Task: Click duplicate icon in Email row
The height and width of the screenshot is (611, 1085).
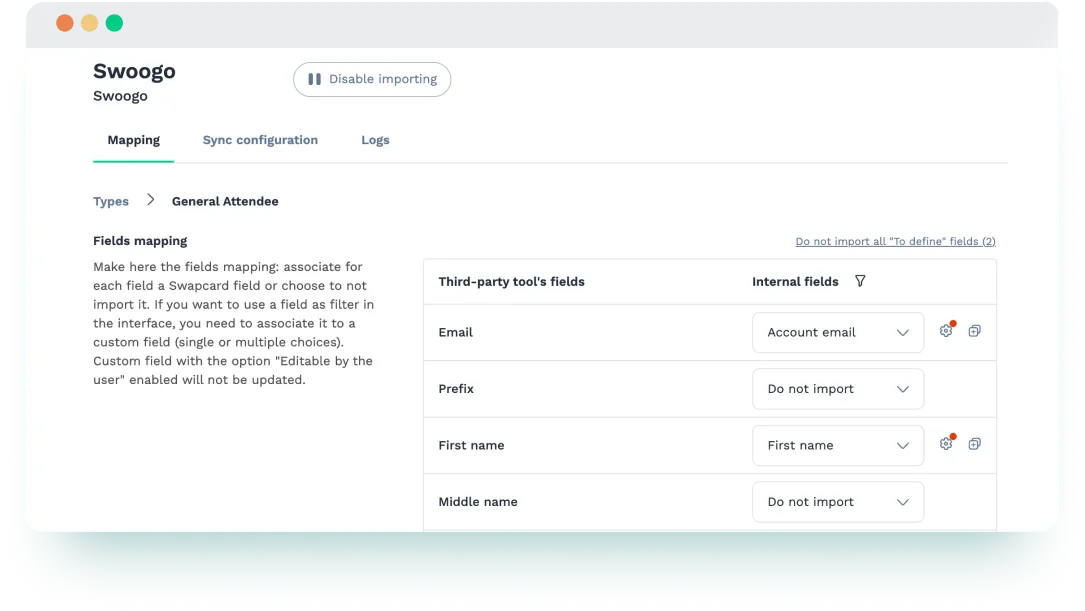Action: (x=974, y=331)
